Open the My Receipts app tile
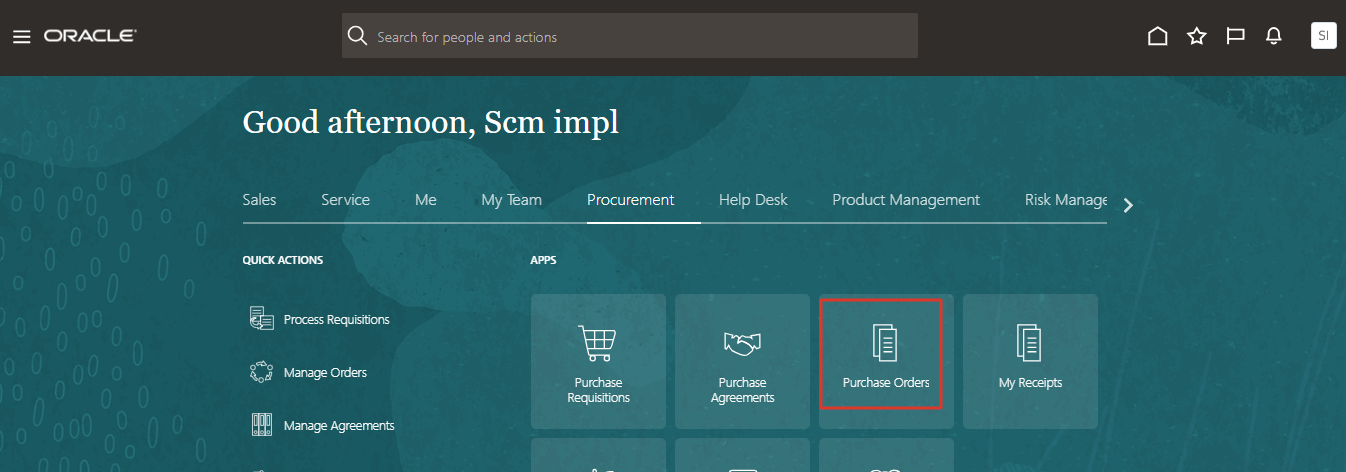 (x=1030, y=361)
